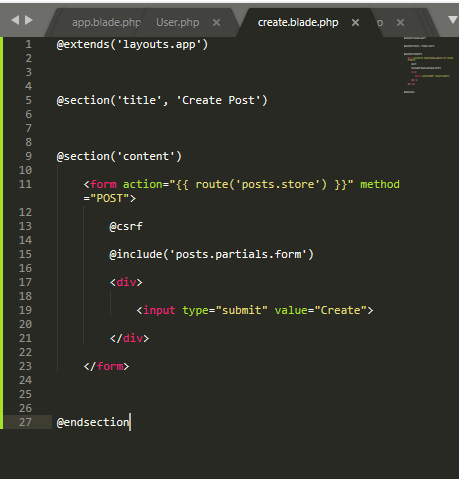Screen dimensions: 459x479
Task: Click the closing div tag
Action: (129, 338)
